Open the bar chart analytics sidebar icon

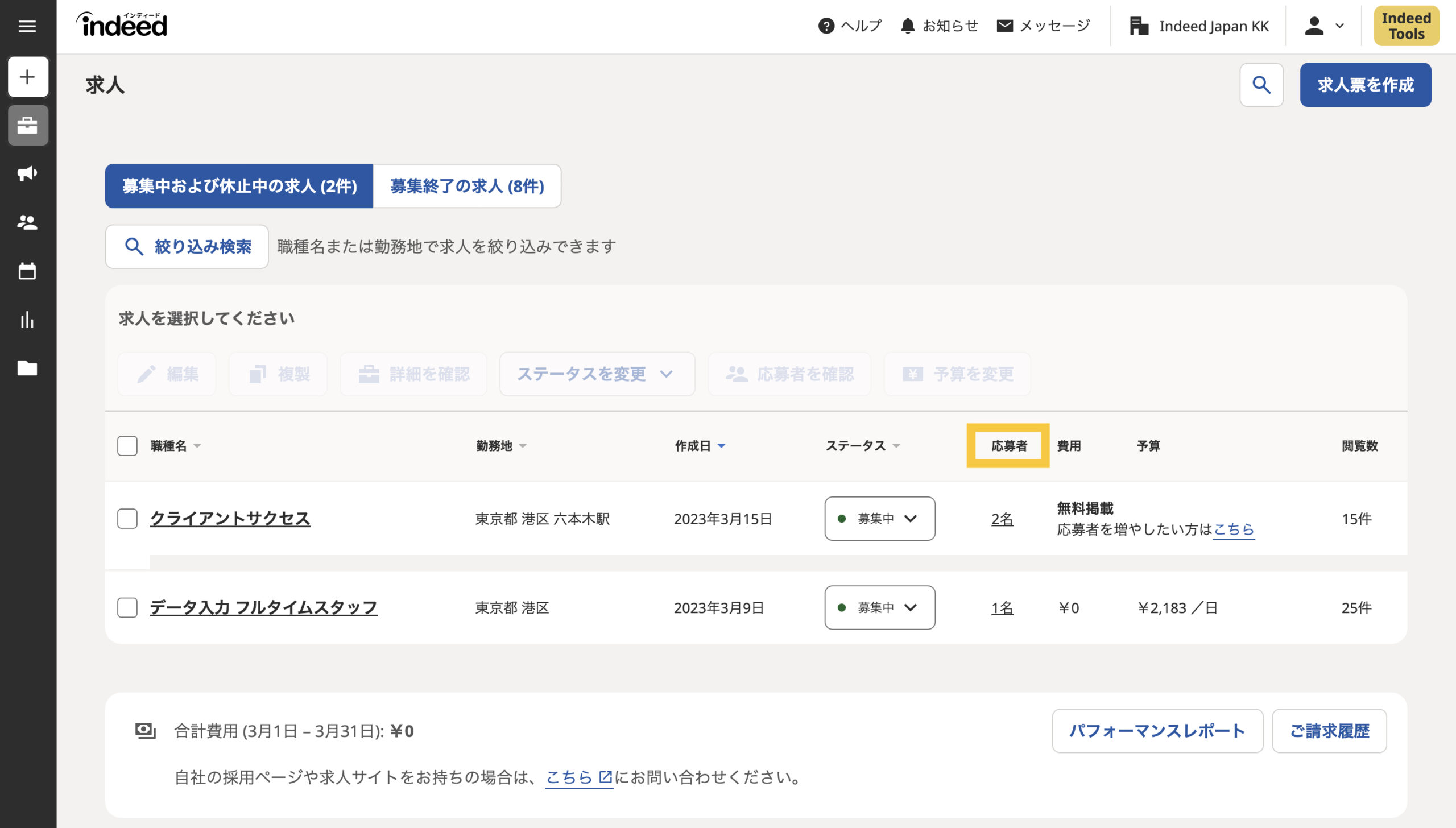point(27,320)
